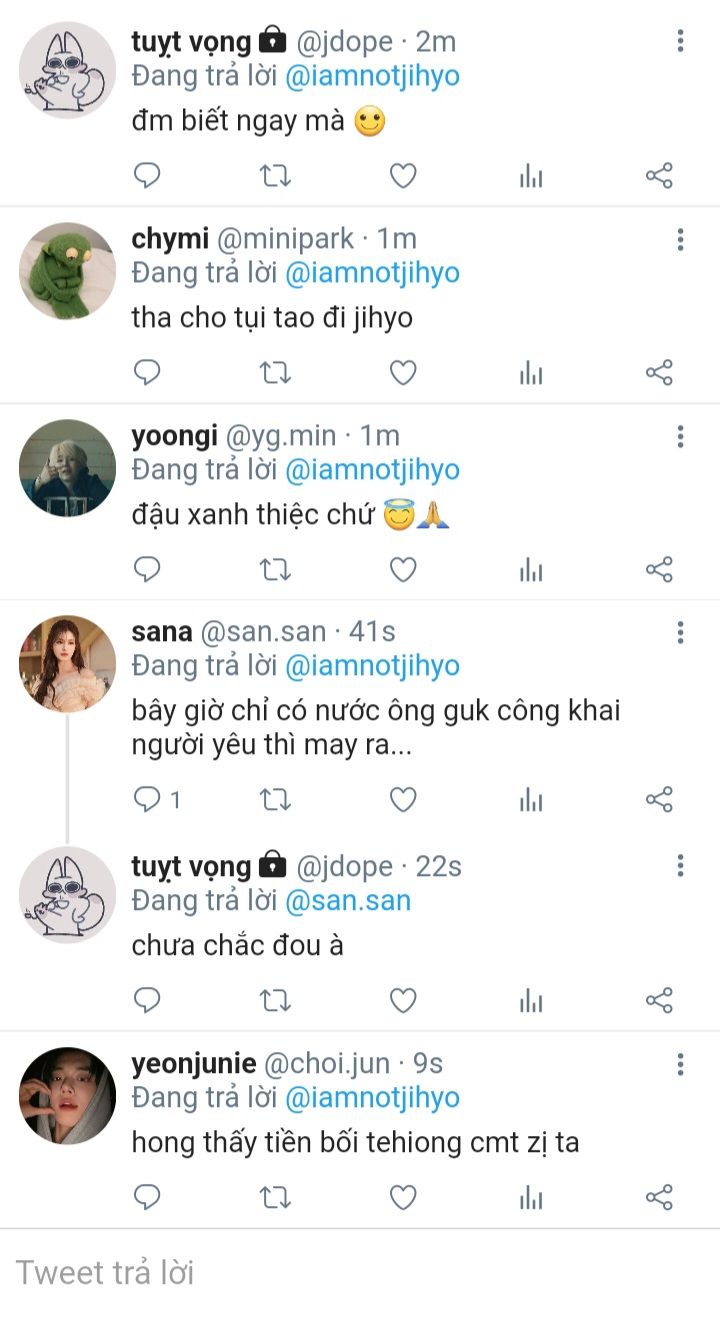View analytics on first tuyệt vọng tweet
This screenshot has width=720, height=1317.
[531, 177]
